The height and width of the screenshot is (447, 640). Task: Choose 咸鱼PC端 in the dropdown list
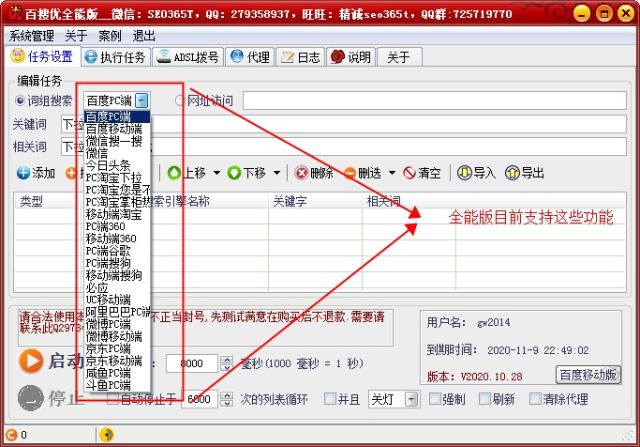coord(117,373)
